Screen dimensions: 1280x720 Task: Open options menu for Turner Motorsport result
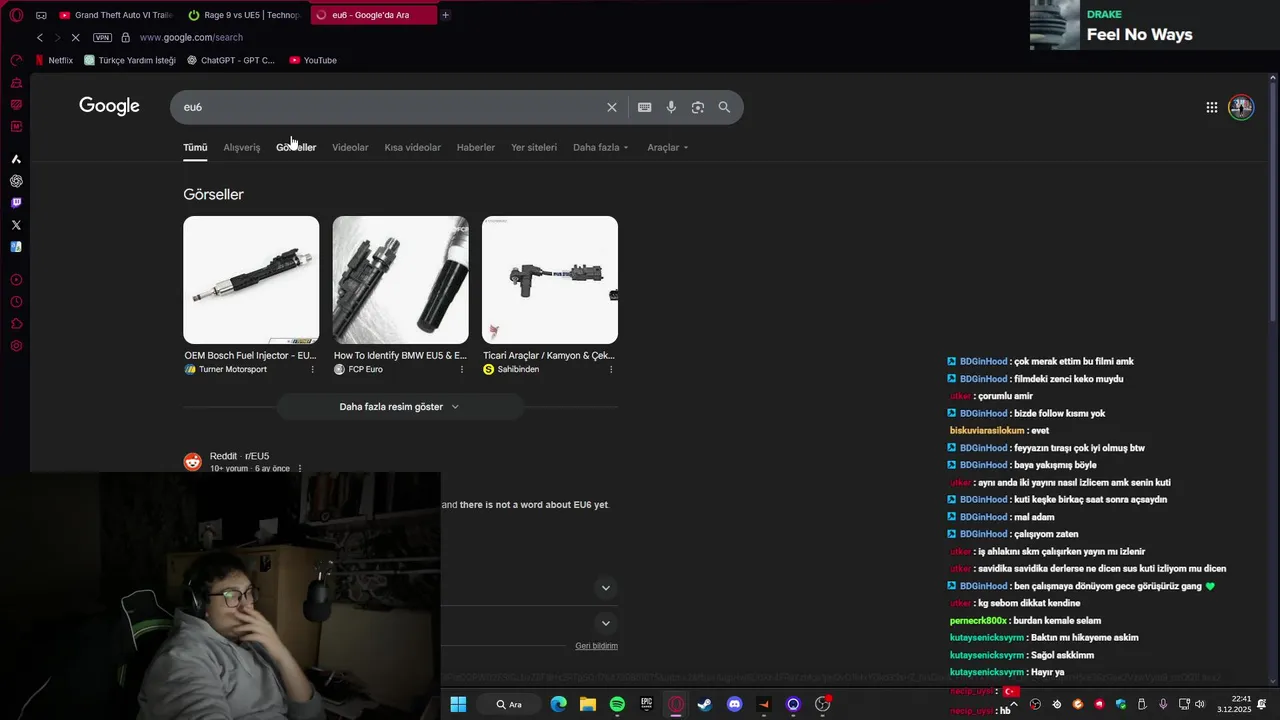point(312,370)
